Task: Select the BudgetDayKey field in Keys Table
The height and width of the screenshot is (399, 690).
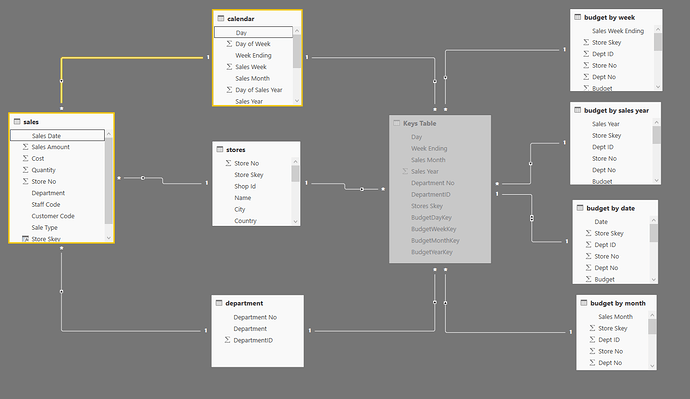Action: click(431, 217)
